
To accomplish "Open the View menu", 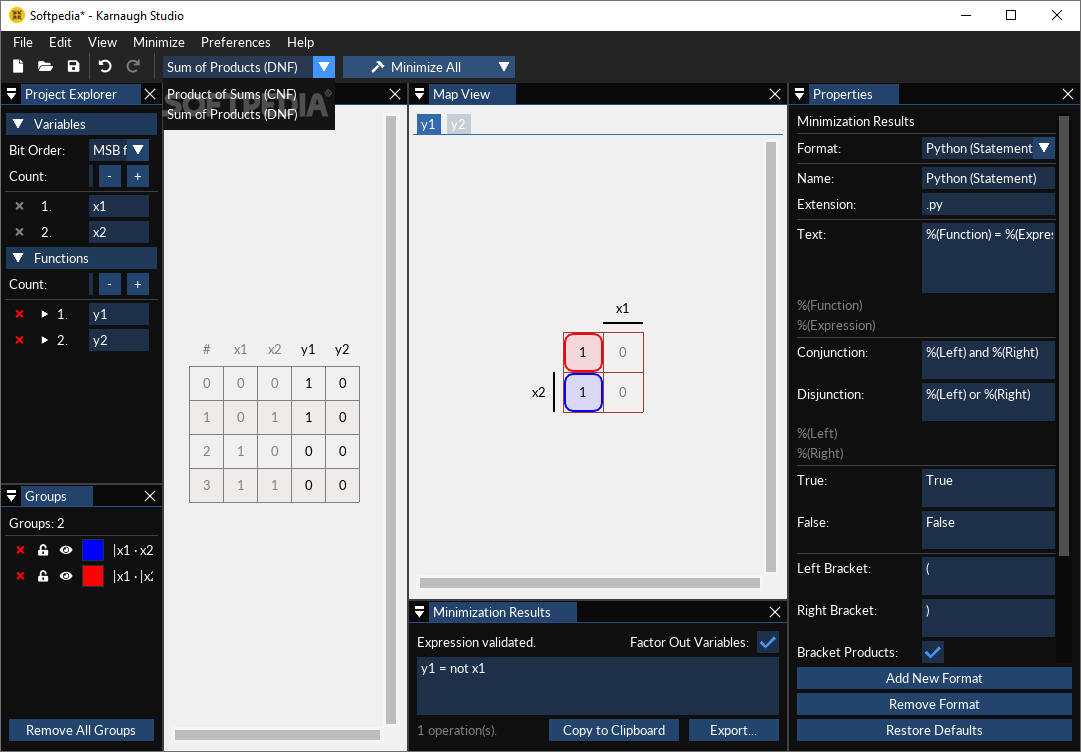I will 102,42.
